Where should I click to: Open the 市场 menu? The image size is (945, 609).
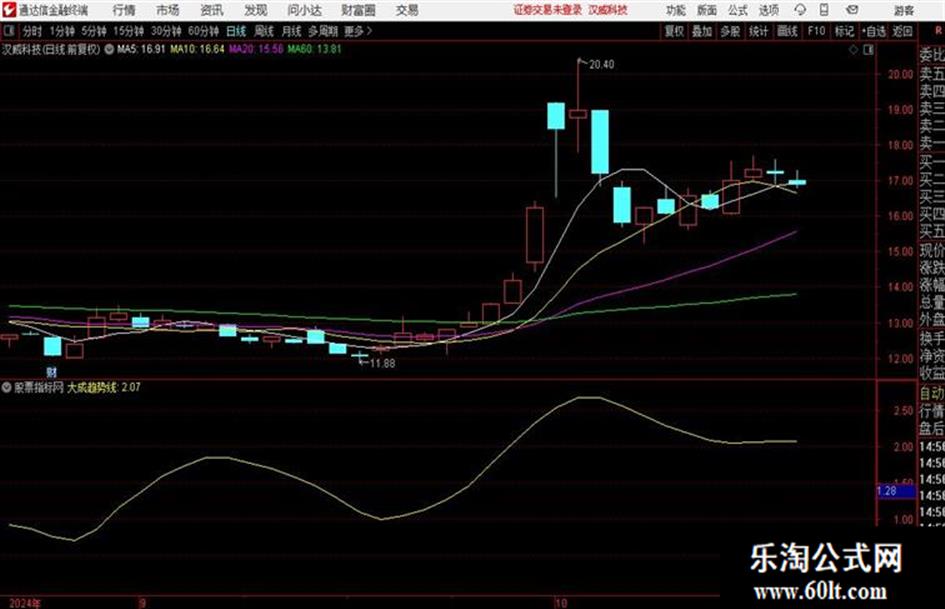click(x=168, y=10)
